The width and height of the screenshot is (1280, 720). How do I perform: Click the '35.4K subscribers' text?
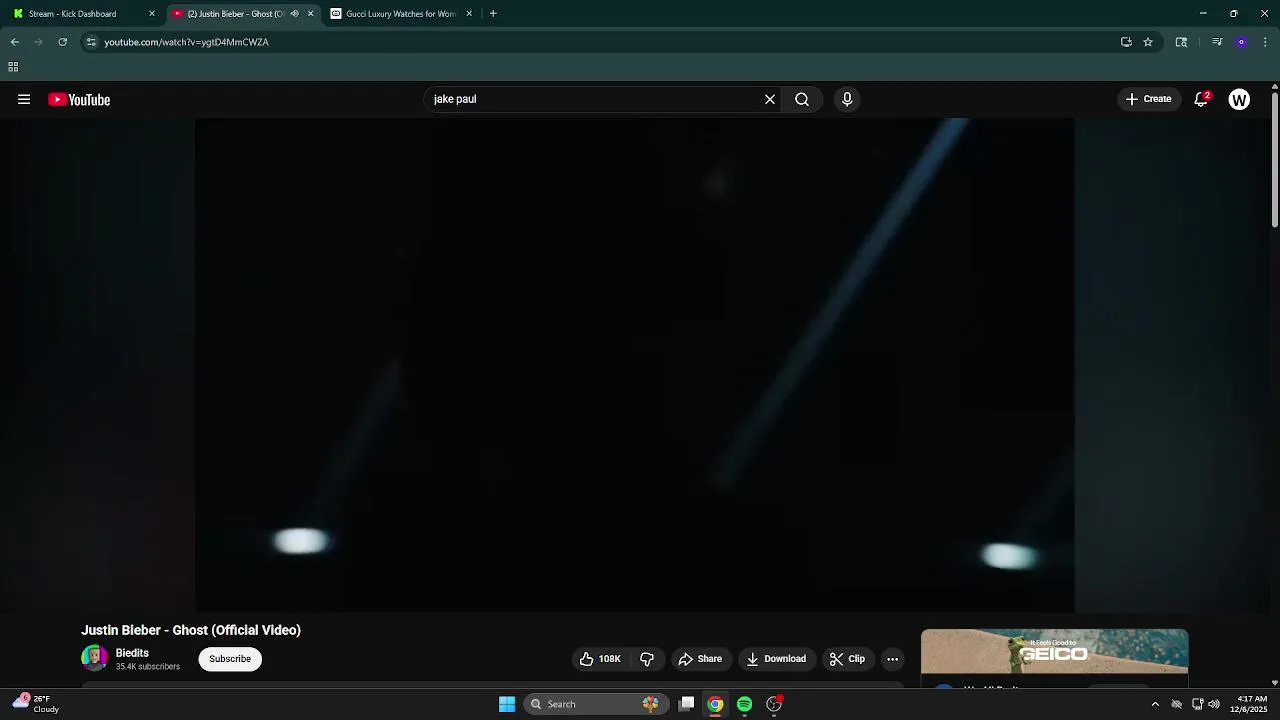[148, 667]
